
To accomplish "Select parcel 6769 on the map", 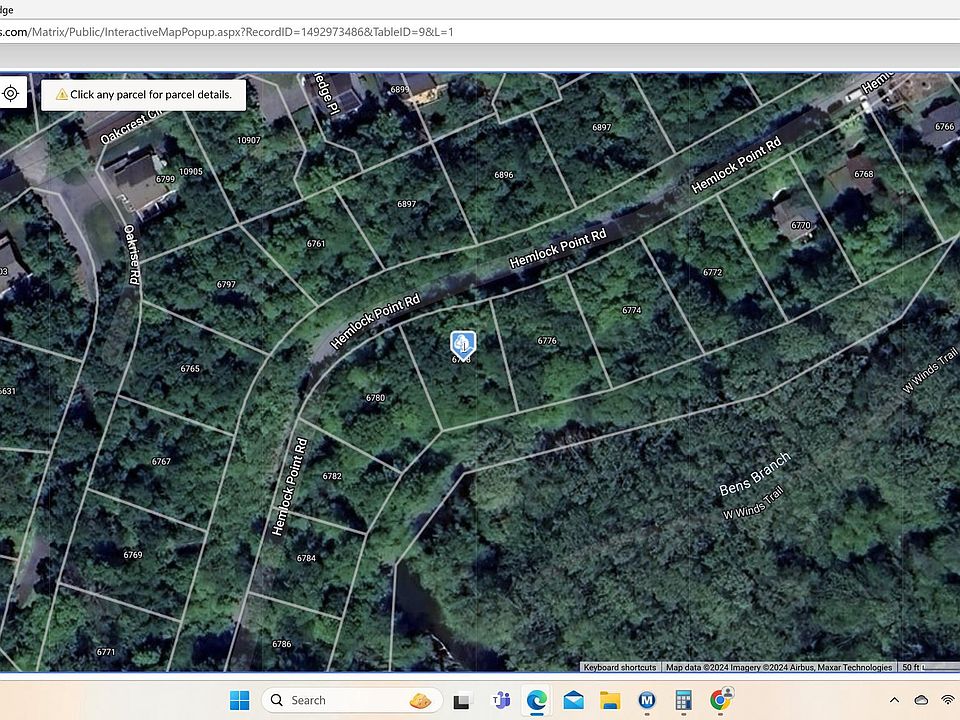I will pos(133,555).
